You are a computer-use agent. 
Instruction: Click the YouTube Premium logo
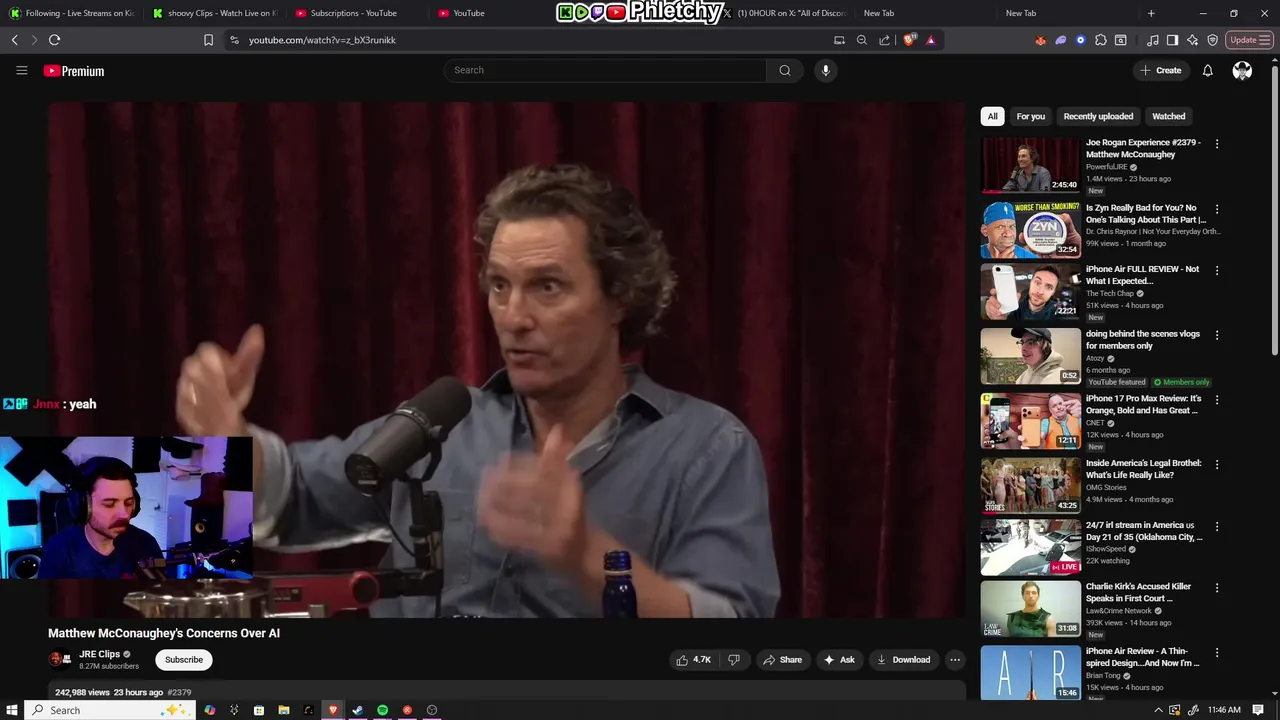point(74,71)
